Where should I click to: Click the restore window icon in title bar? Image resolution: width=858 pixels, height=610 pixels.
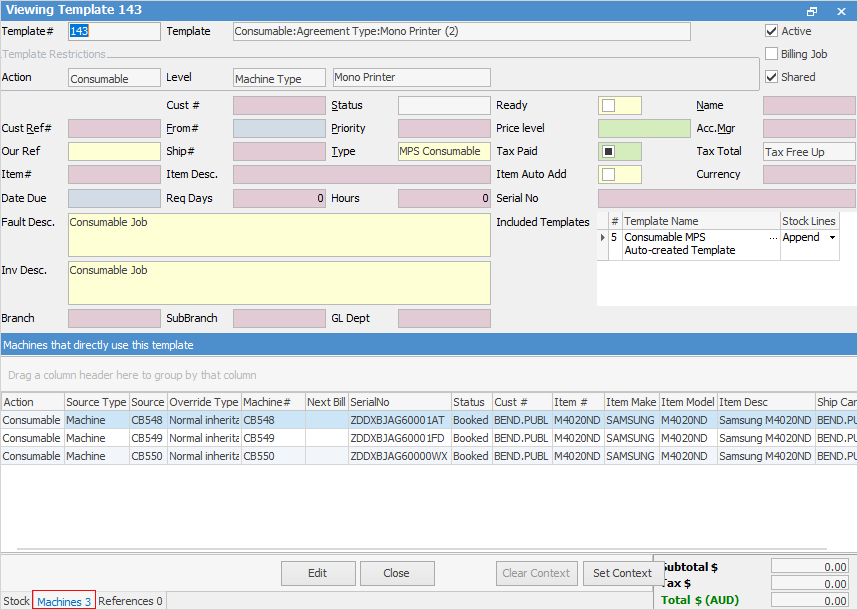tap(812, 10)
